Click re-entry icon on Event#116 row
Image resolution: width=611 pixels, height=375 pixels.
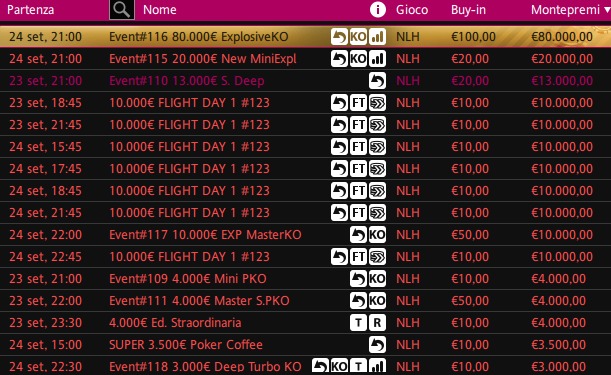click(339, 37)
